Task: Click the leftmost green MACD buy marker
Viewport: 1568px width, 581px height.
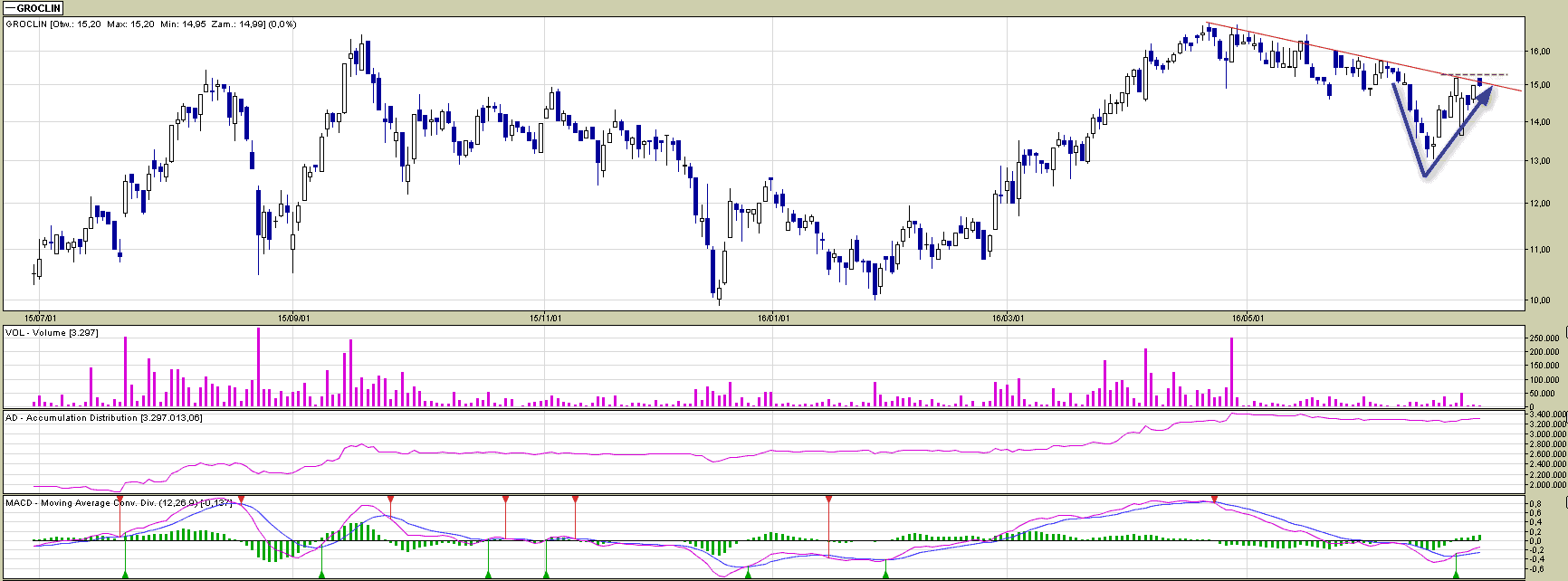Action: (126, 575)
